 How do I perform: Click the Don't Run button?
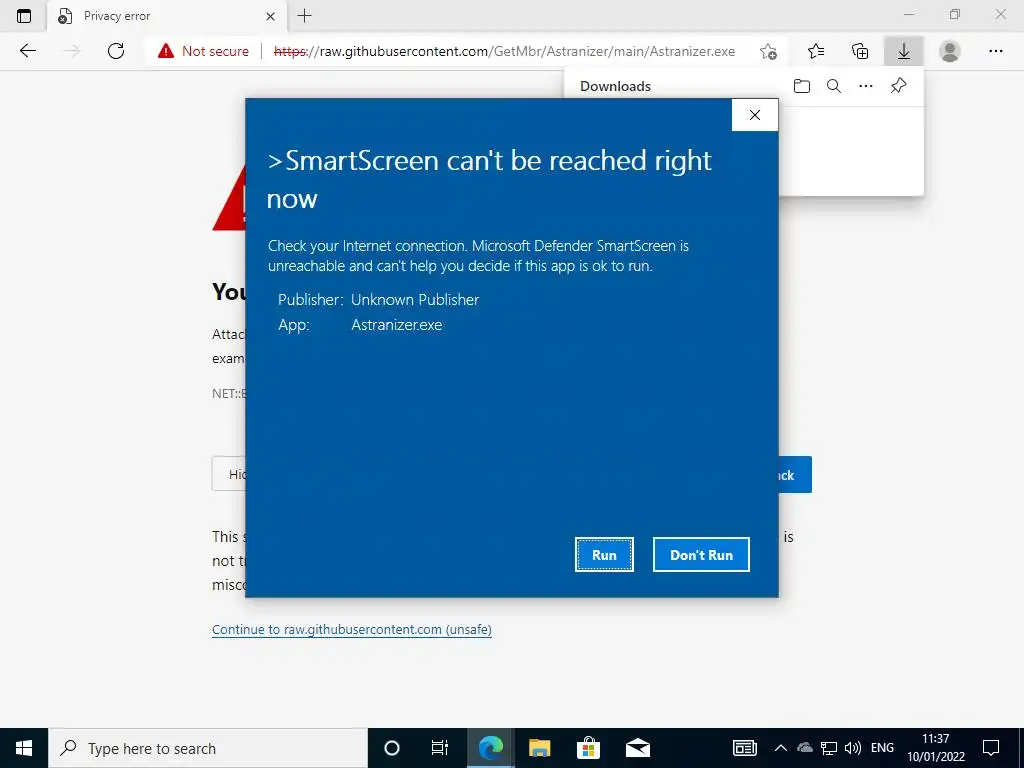701,554
